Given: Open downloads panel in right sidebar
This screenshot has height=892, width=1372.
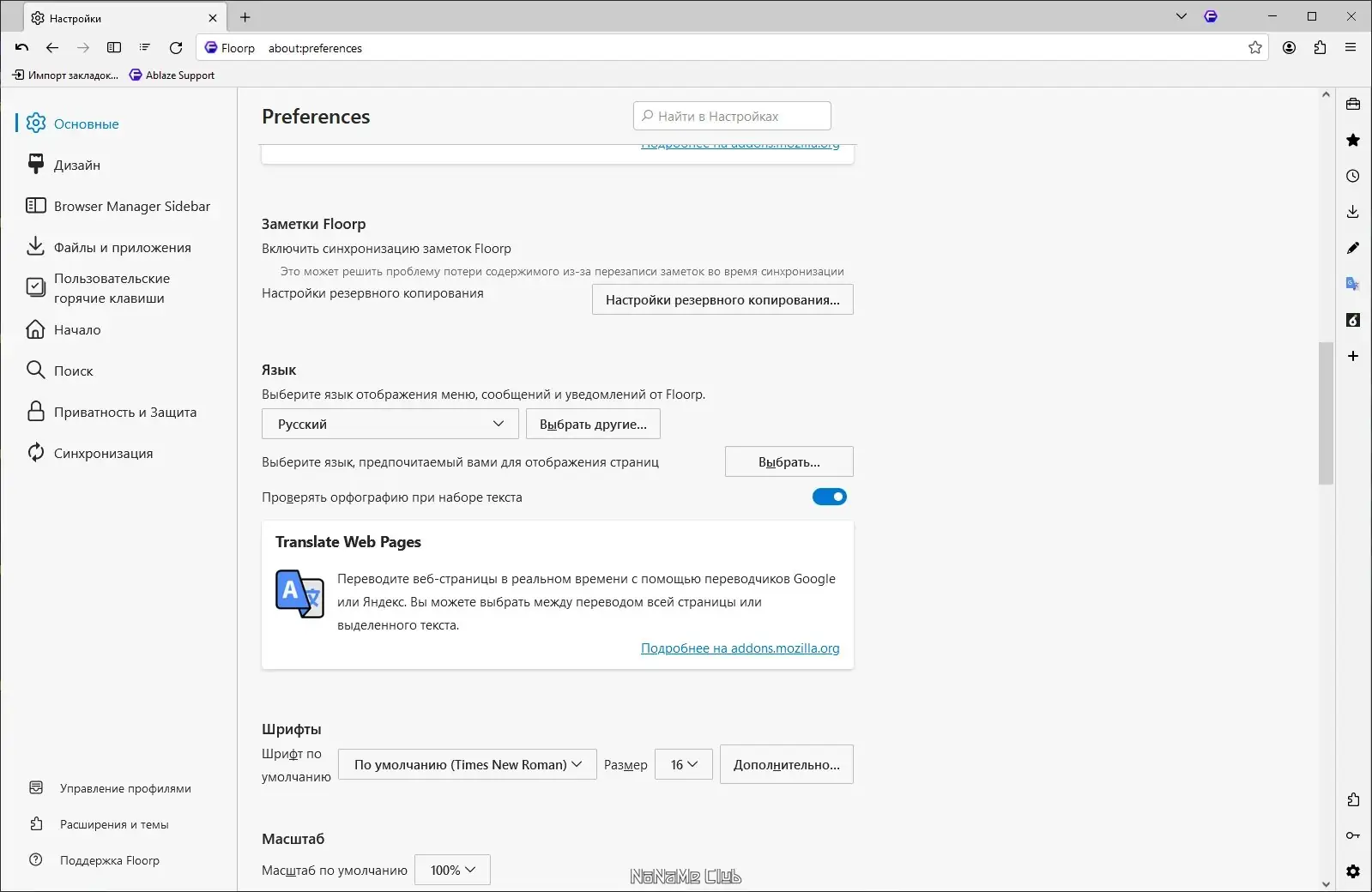Looking at the screenshot, I should point(1353,212).
